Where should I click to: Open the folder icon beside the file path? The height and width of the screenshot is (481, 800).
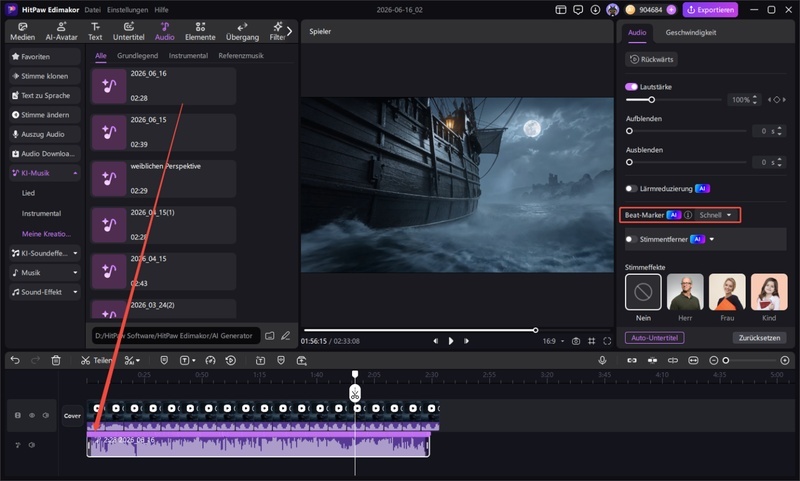point(270,335)
